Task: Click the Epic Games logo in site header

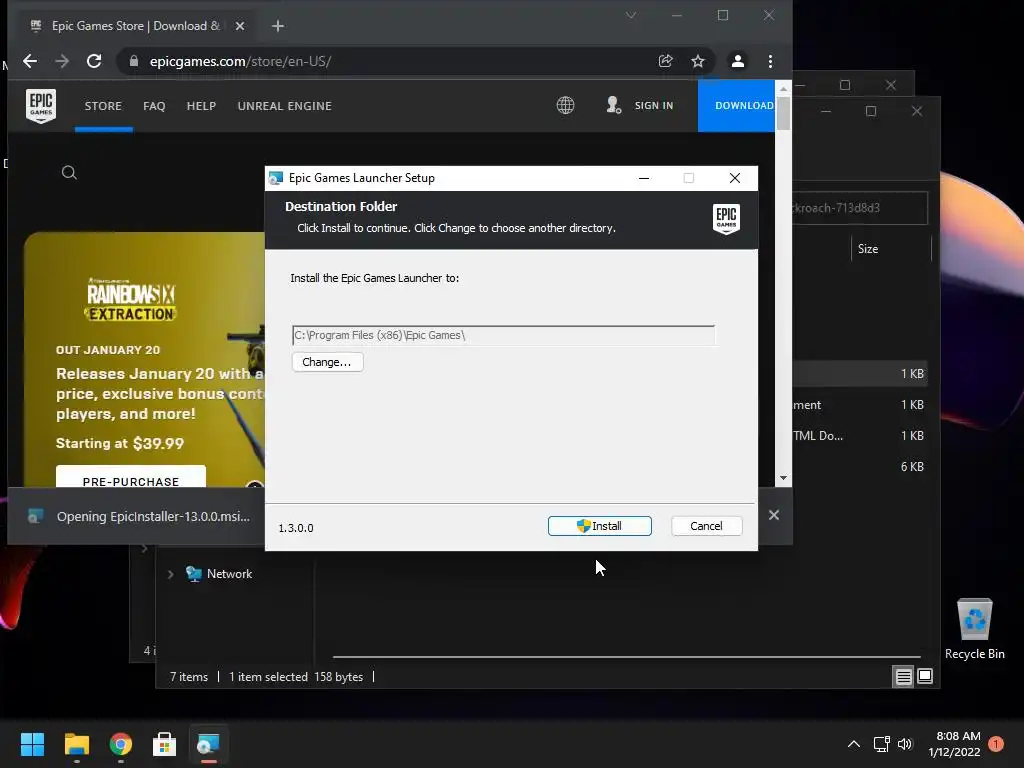Action: [x=40, y=106]
